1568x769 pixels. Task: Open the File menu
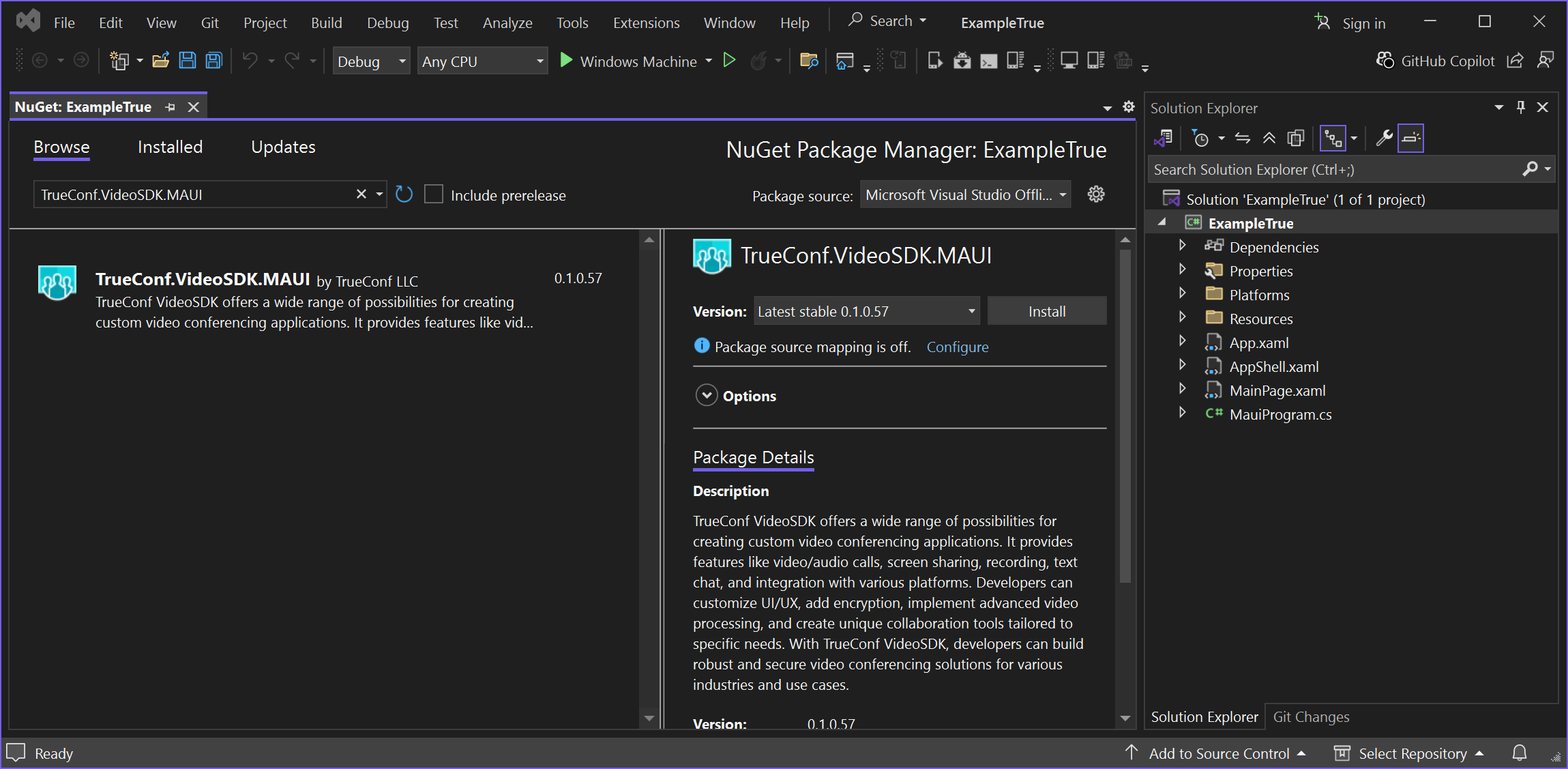64,23
